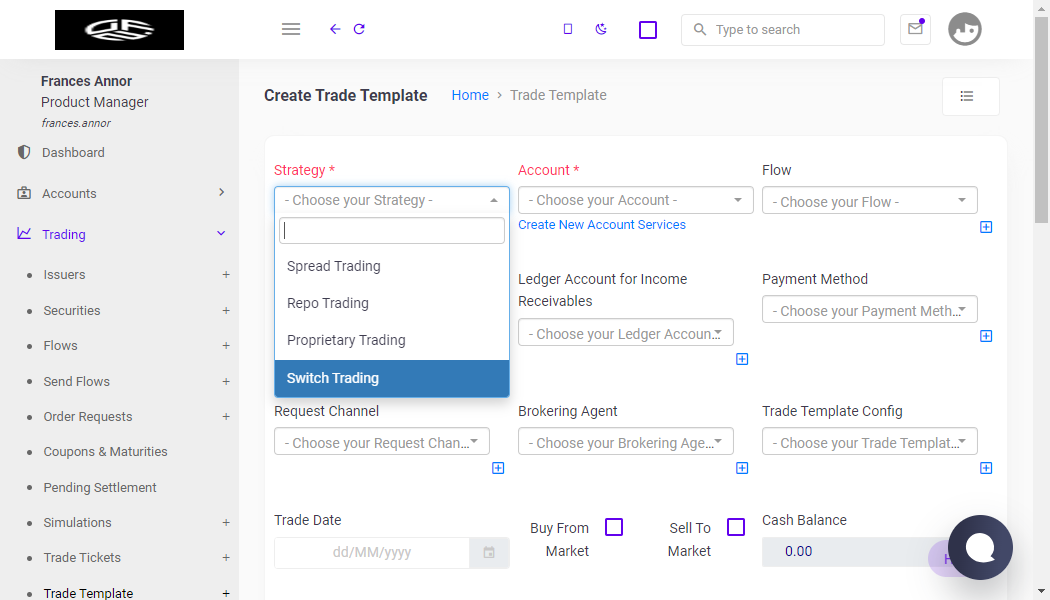Switch to mobile view icon
This screenshot has width=1050, height=600.
coord(568,29)
